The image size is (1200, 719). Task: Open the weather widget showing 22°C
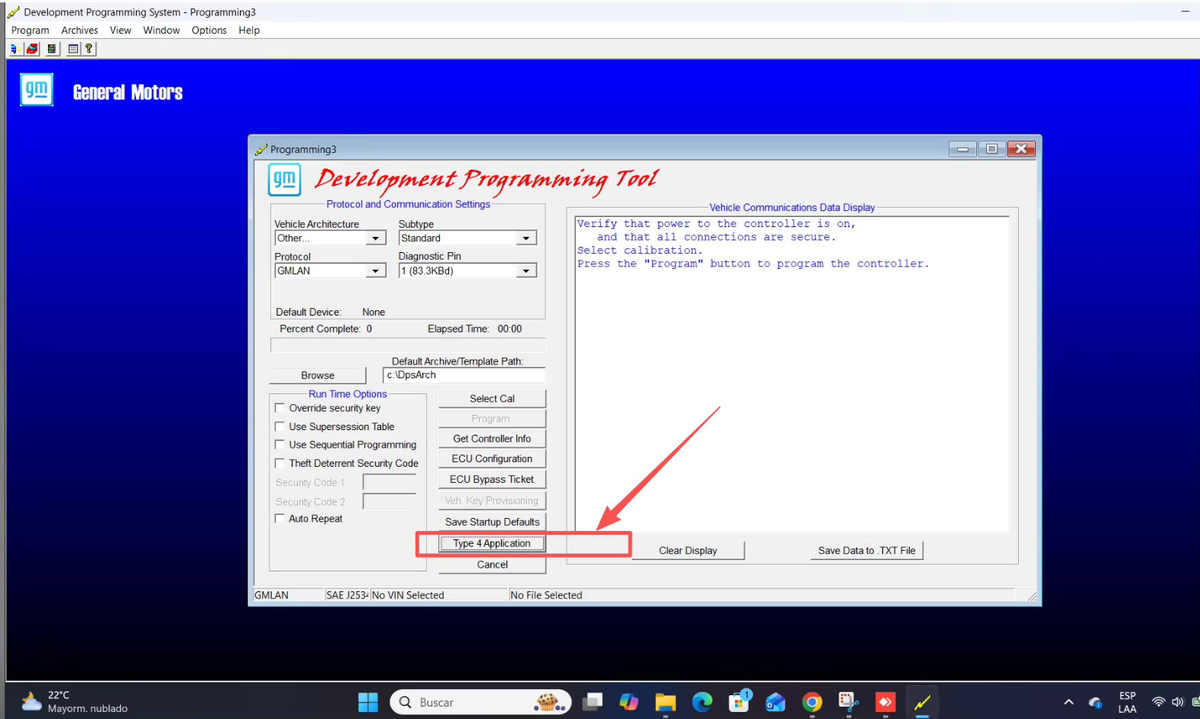(74, 701)
